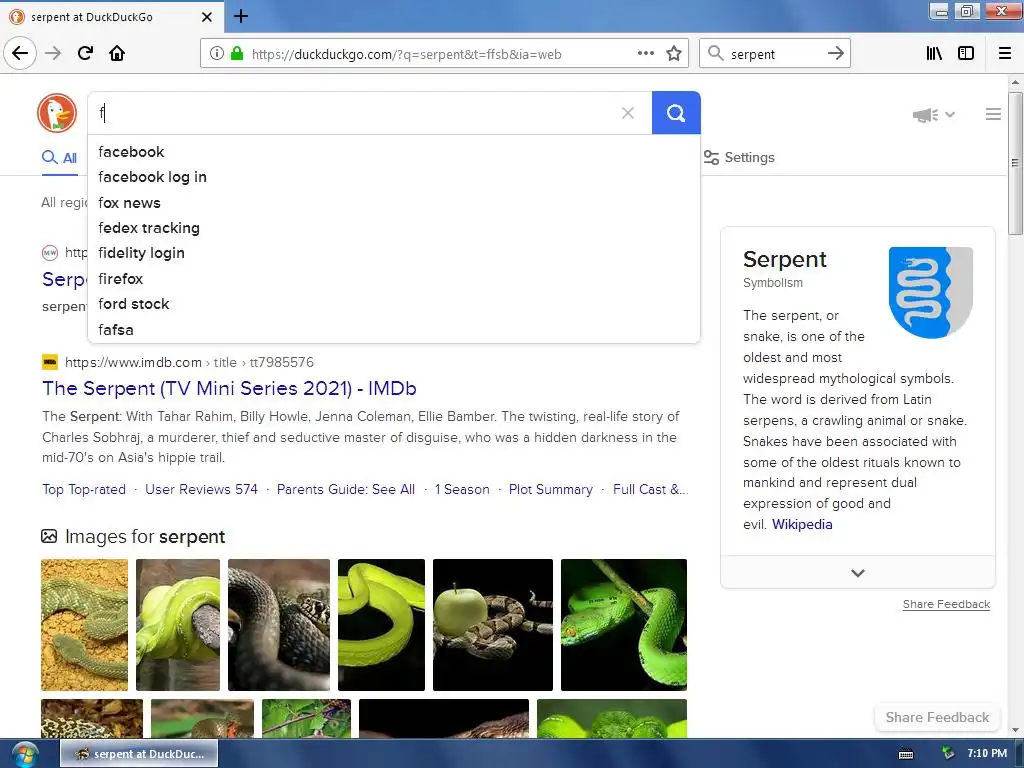Choose the 'firefox' suggestion
The width and height of the screenshot is (1024, 768).
click(394, 279)
